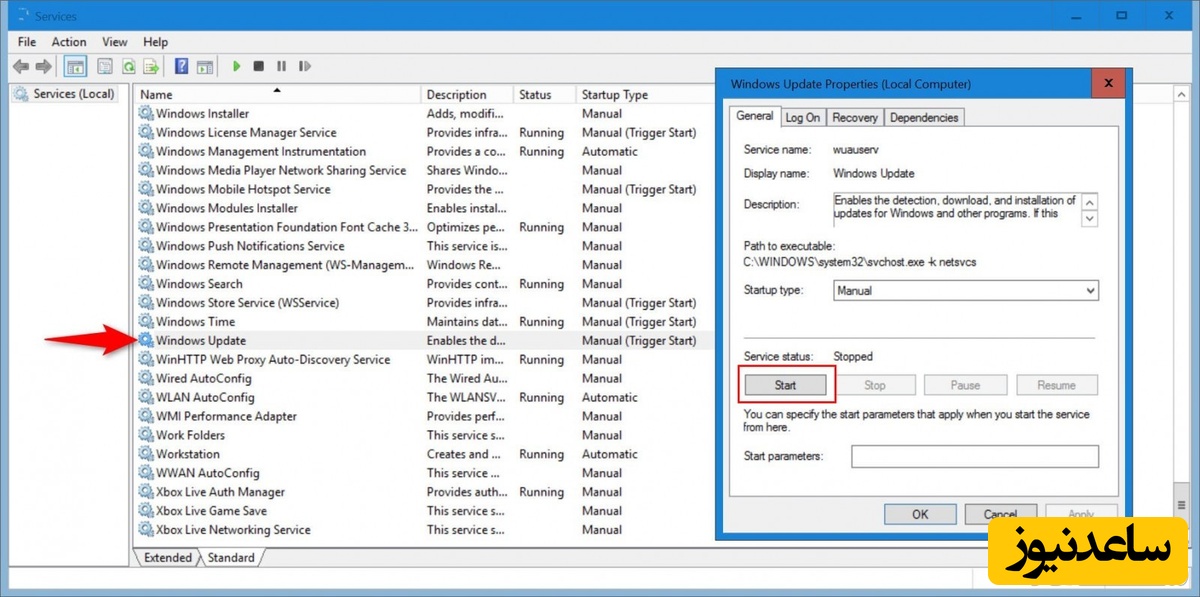Open the Action menu
The height and width of the screenshot is (597, 1200).
[x=69, y=42]
